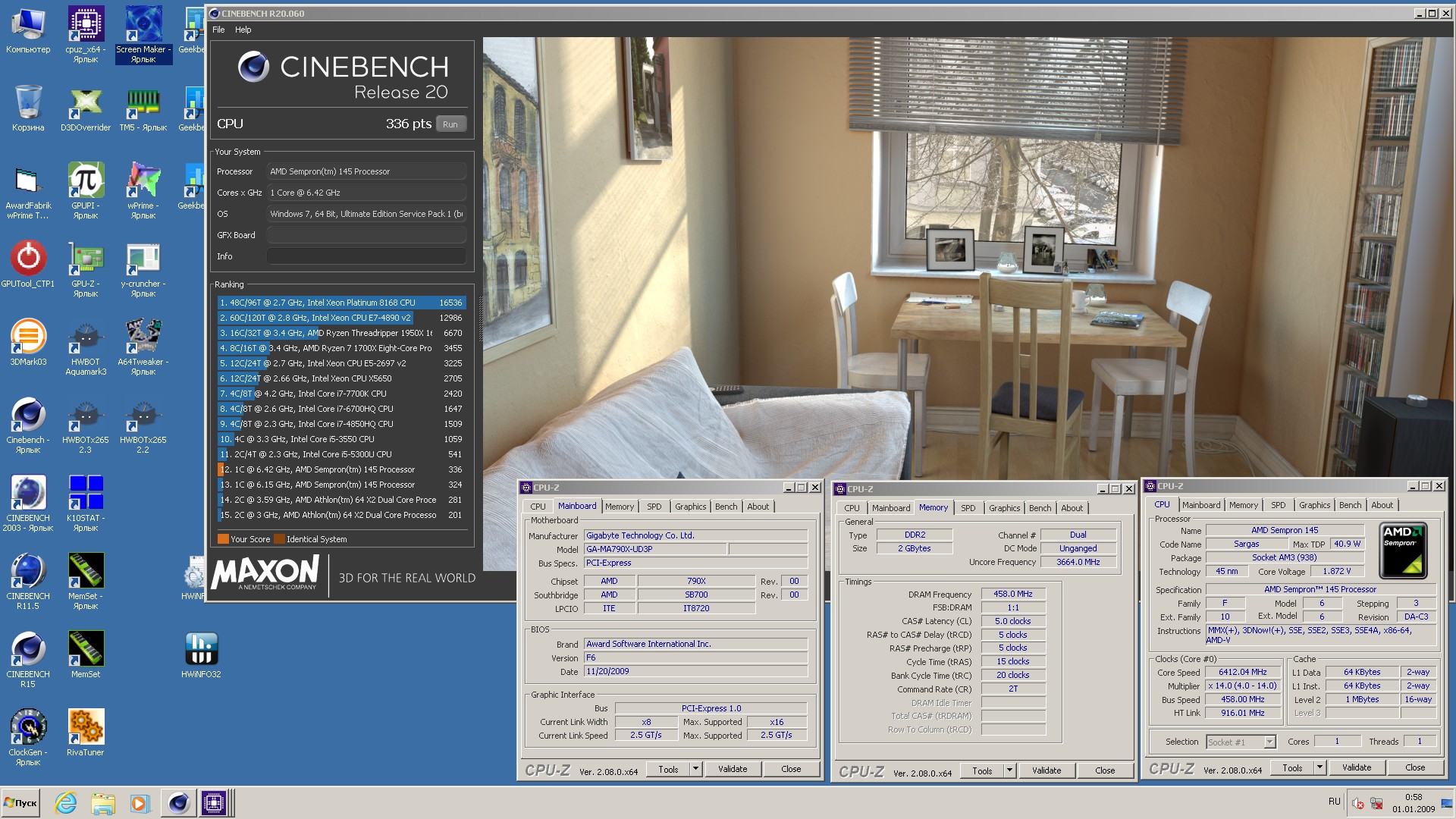Expand Tools dropdown arrow in Mainboard CPU-Z

coord(695,769)
